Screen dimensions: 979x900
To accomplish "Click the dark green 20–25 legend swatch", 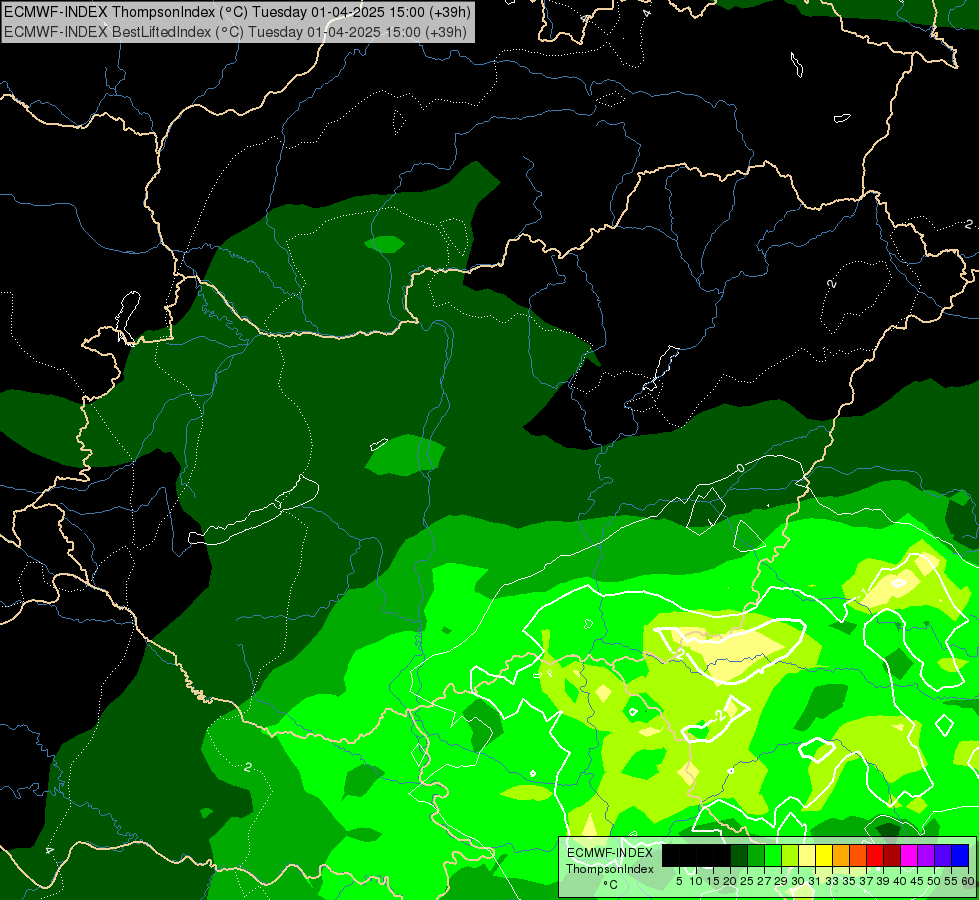I will (x=739, y=855).
